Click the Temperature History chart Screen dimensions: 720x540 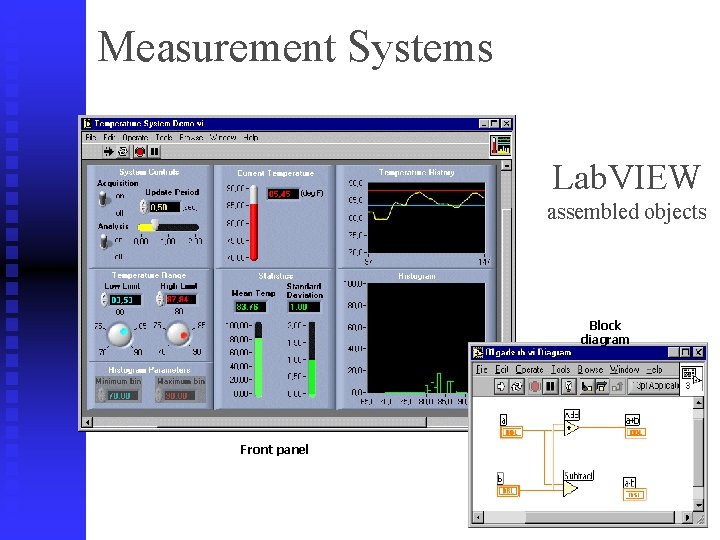click(426, 217)
